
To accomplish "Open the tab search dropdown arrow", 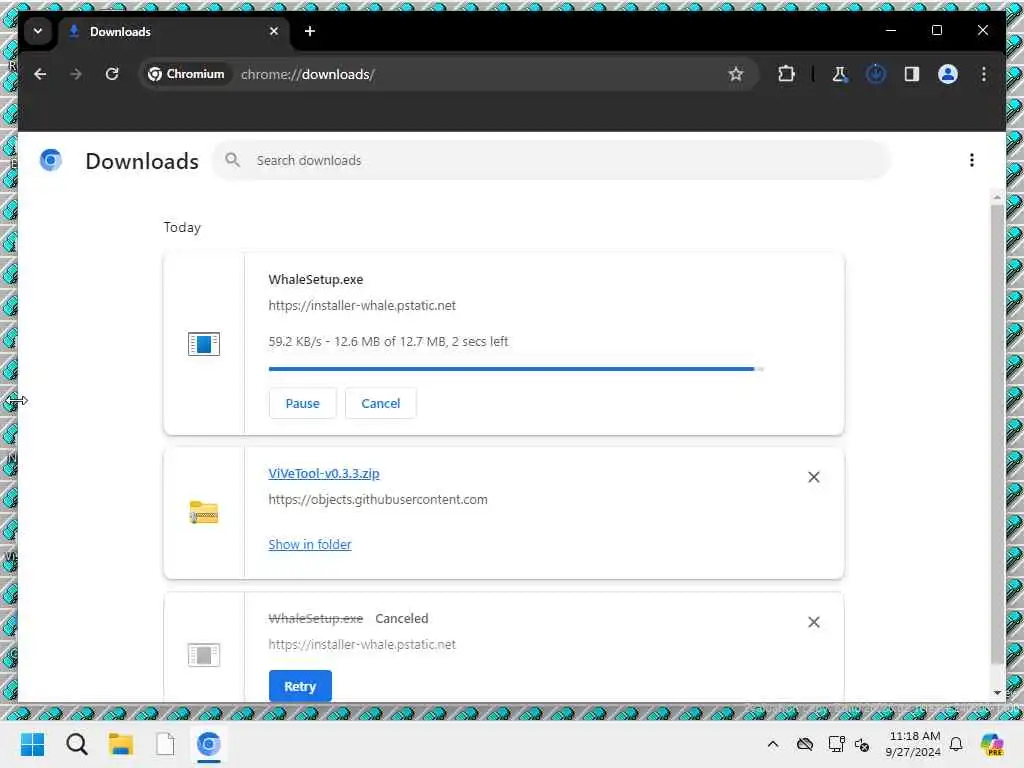I will [38, 31].
